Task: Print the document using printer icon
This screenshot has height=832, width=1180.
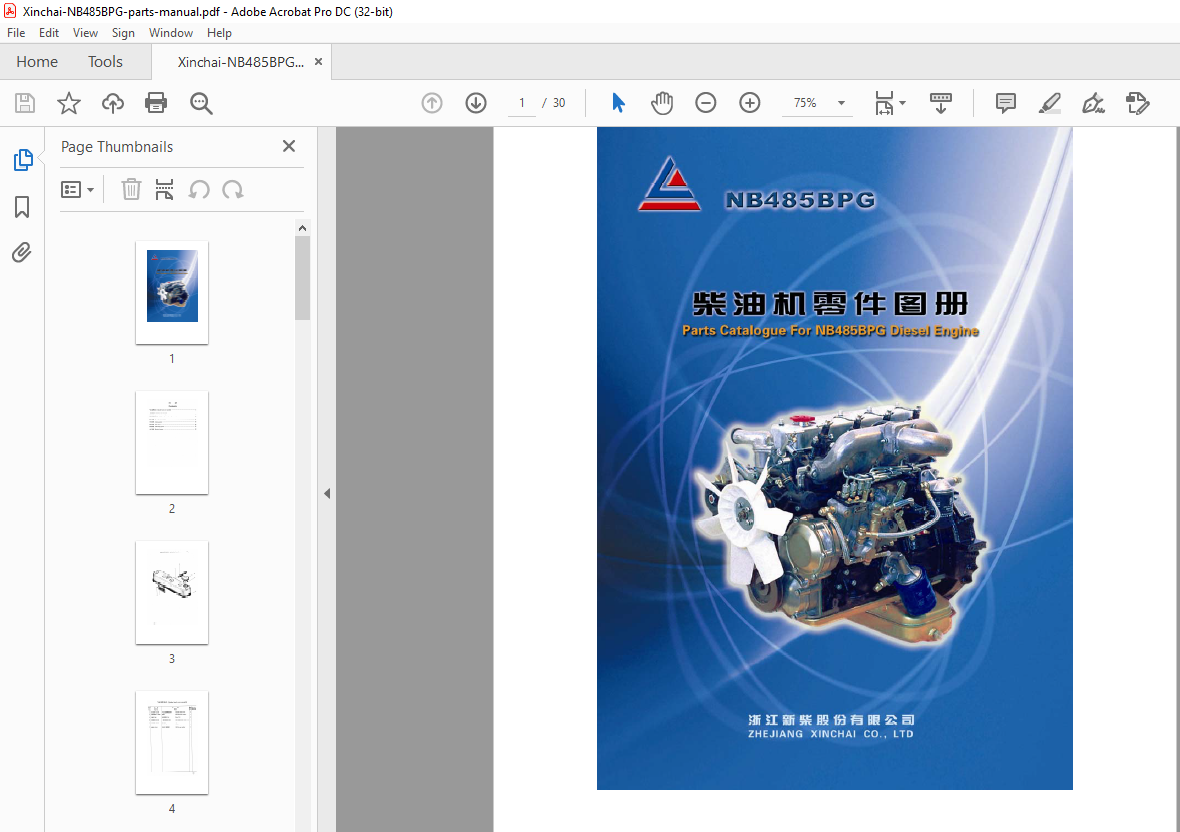Action: [x=156, y=103]
